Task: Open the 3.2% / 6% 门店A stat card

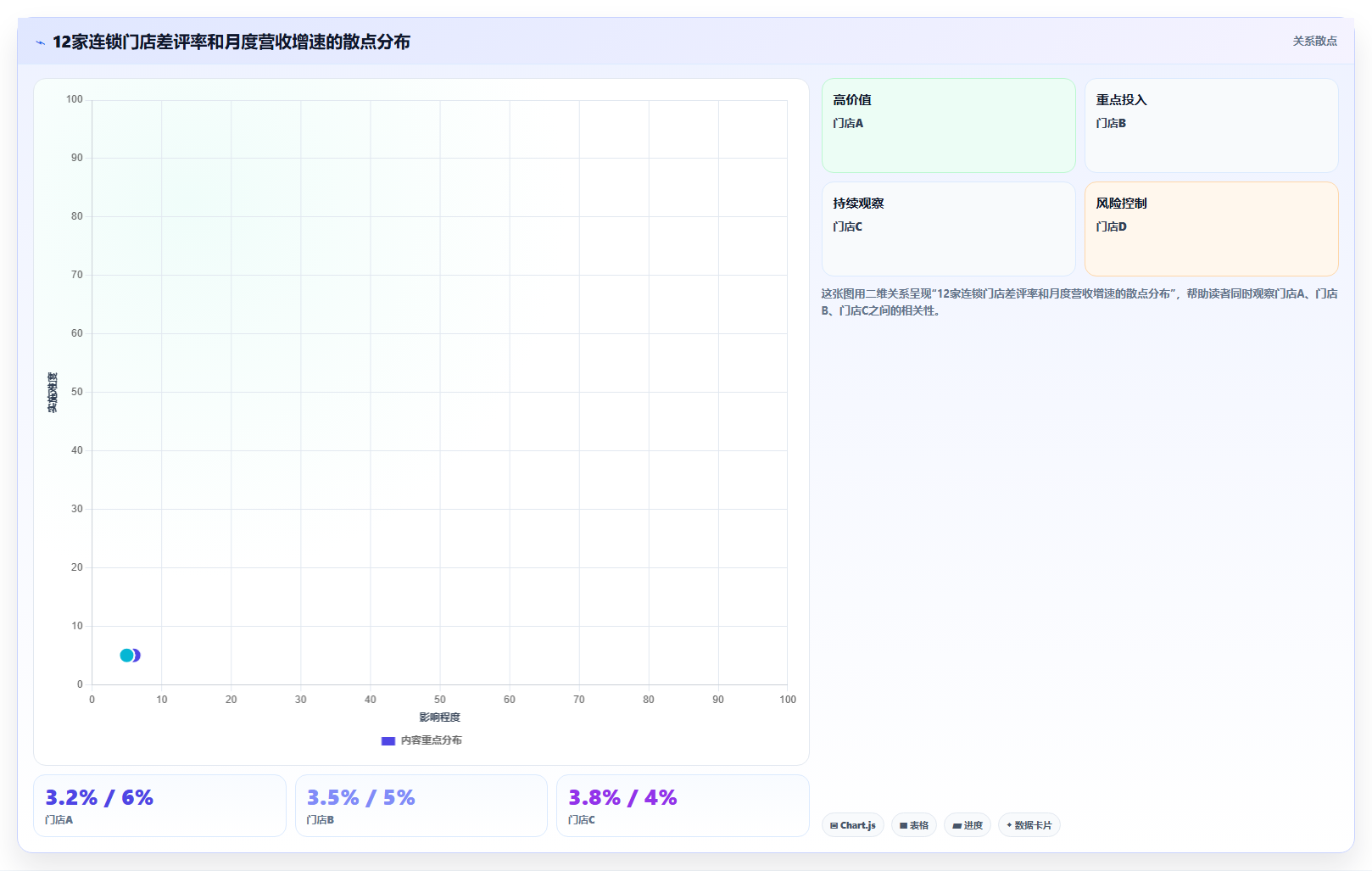Action: [x=159, y=806]
